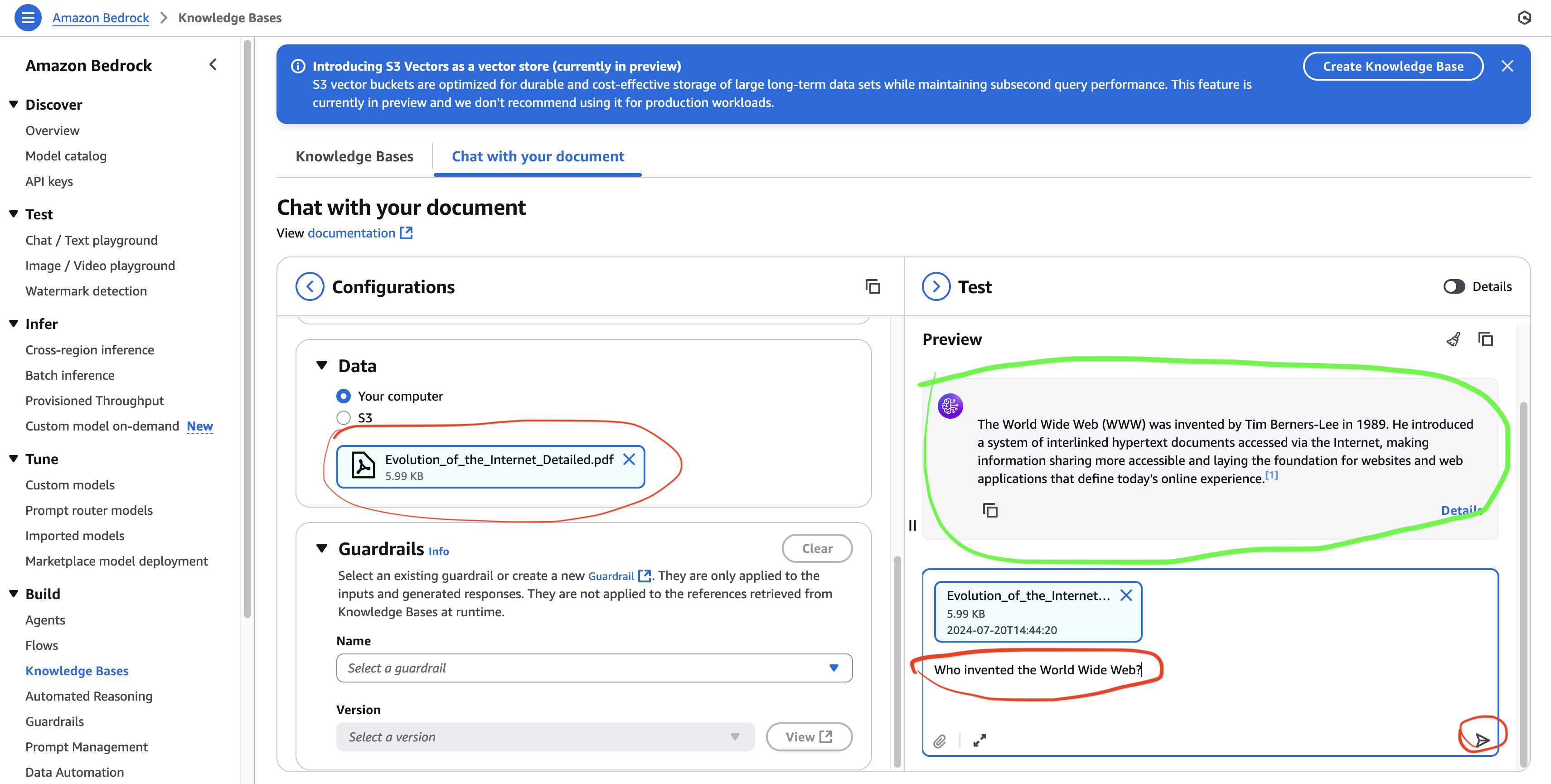Open the hamburger navigation menu
1551x784 pixels.
(x=28, y=18)
